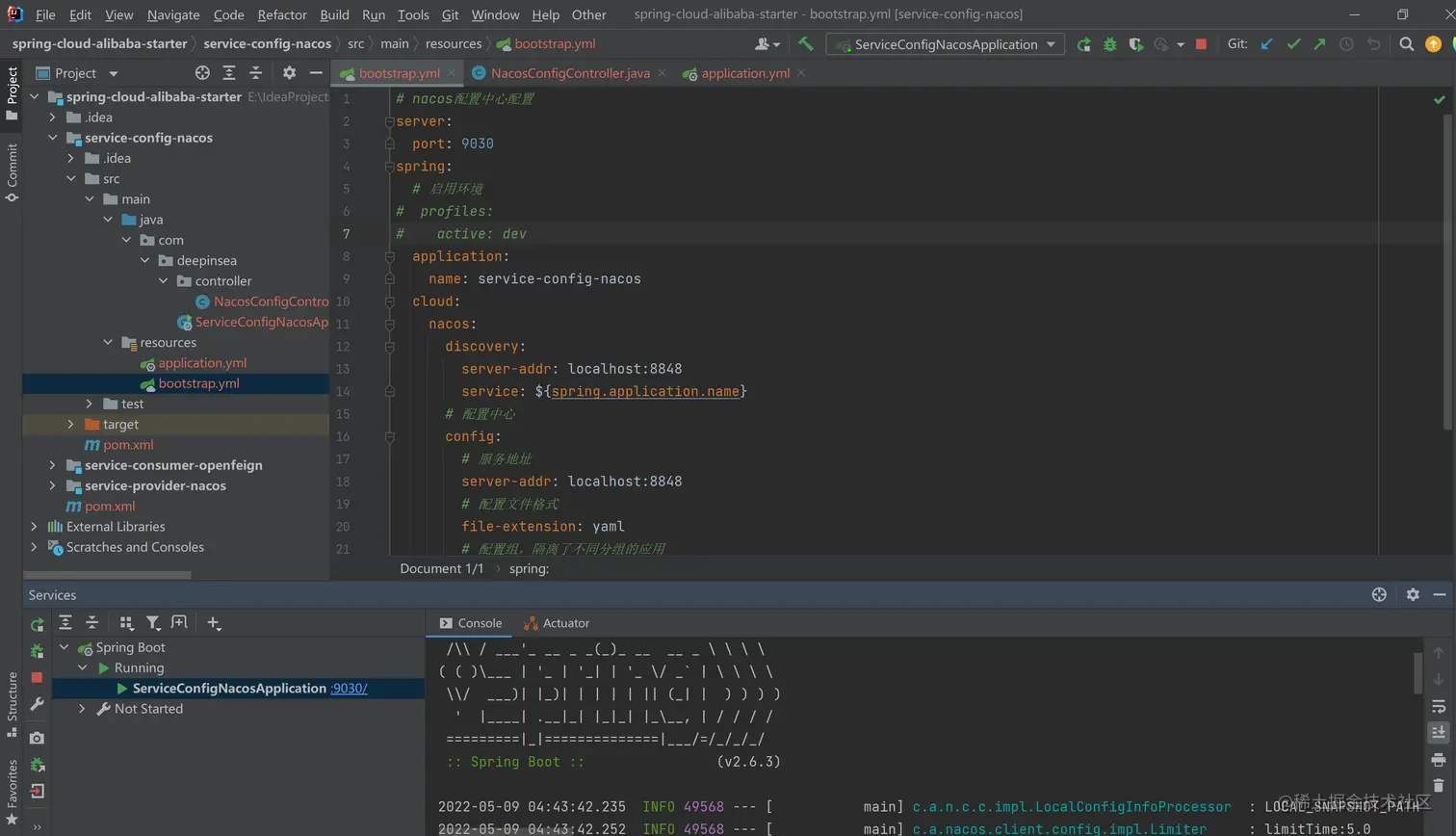Toggle the Favorites tool window stripe button
The height and width of the screenshot is (836, 1456).
[x=12, y=793]
